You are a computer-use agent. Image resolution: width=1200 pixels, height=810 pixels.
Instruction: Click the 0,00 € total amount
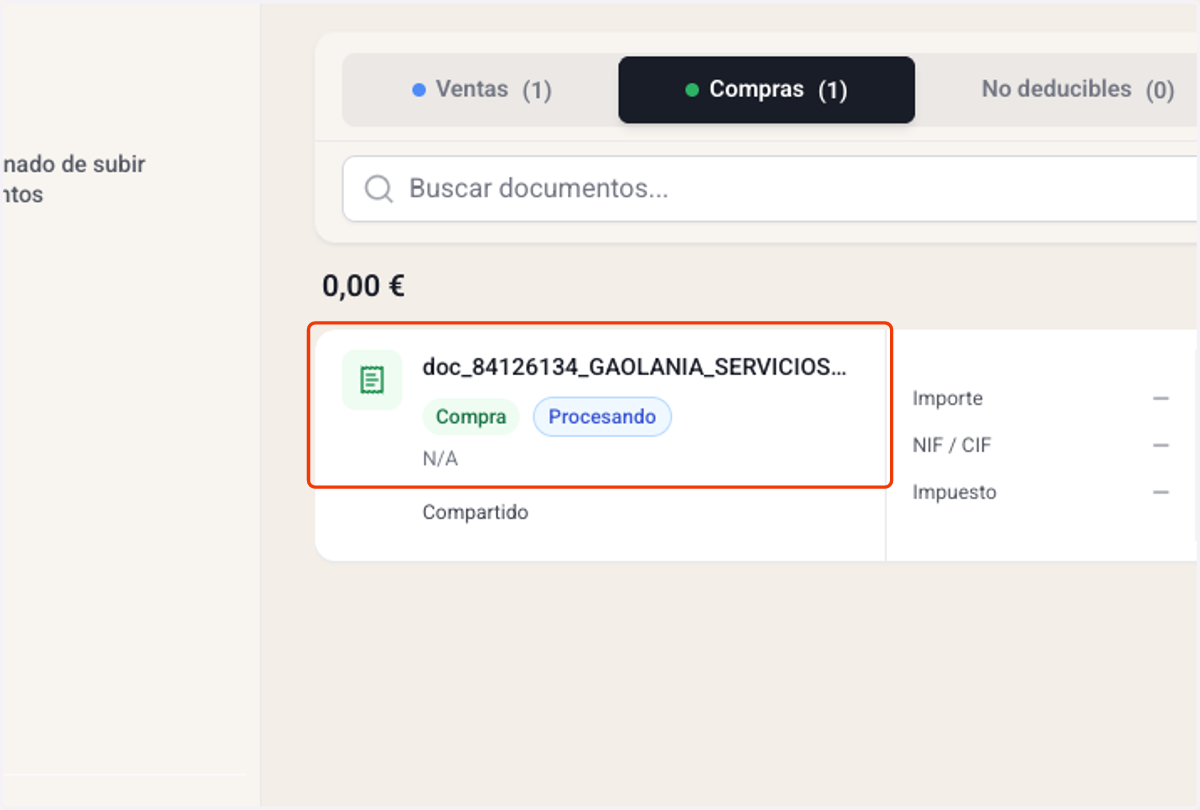[x=363, y=286]
